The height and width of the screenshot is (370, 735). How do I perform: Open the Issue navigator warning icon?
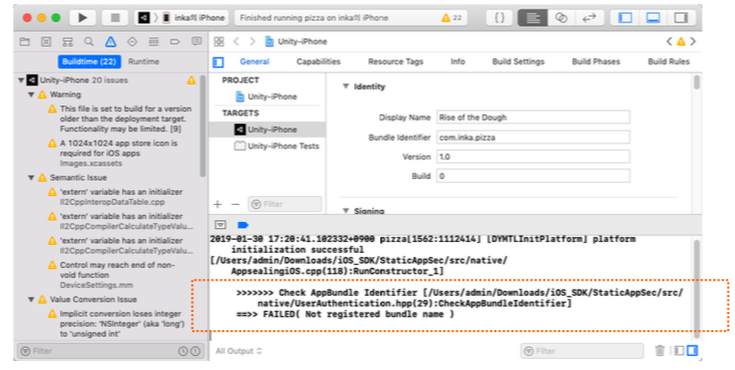click(x=111, y=42)
